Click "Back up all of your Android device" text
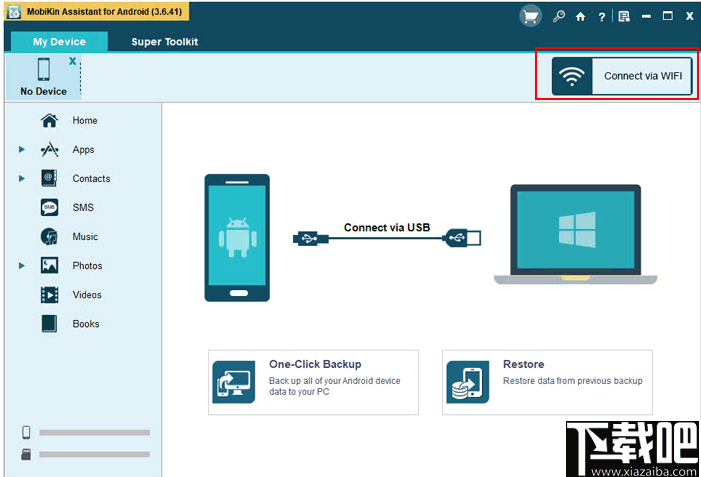This screenshot has width=701, height=477. [x=334, y=381]
